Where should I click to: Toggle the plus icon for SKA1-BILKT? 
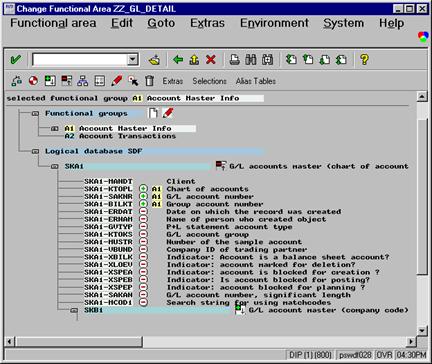pyautogui.click(x=143, y=204)
